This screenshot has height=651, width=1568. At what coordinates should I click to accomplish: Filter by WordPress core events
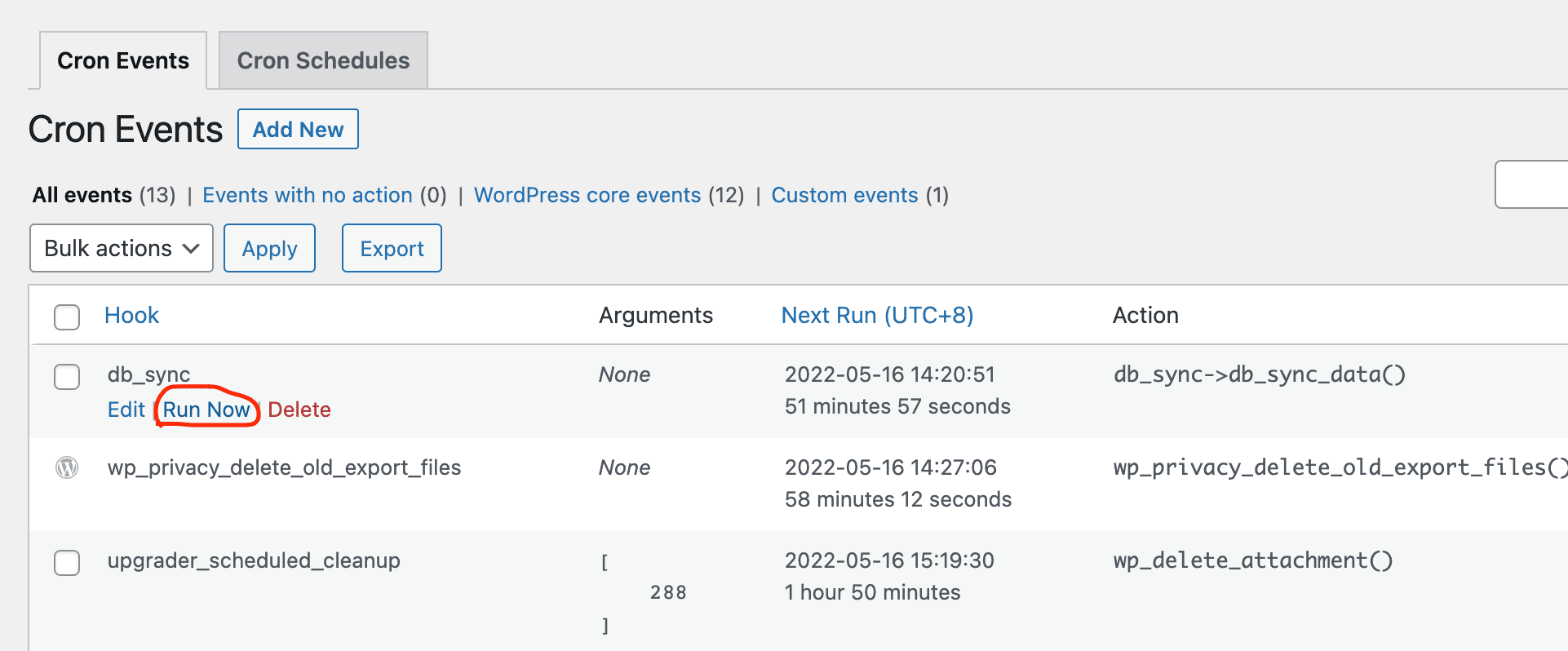coord(587,195)
